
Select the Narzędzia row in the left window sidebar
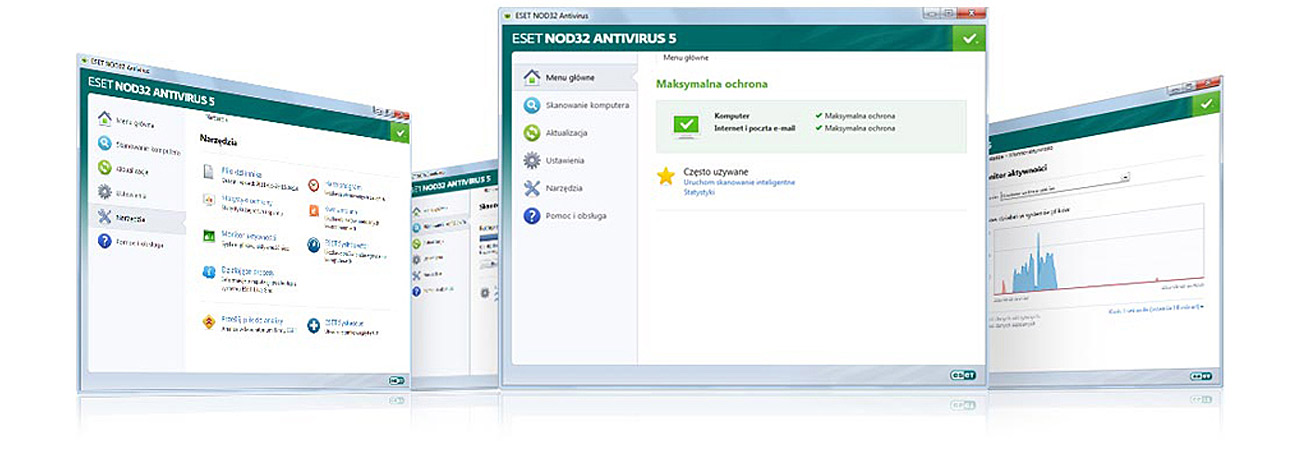pos(138,217)
